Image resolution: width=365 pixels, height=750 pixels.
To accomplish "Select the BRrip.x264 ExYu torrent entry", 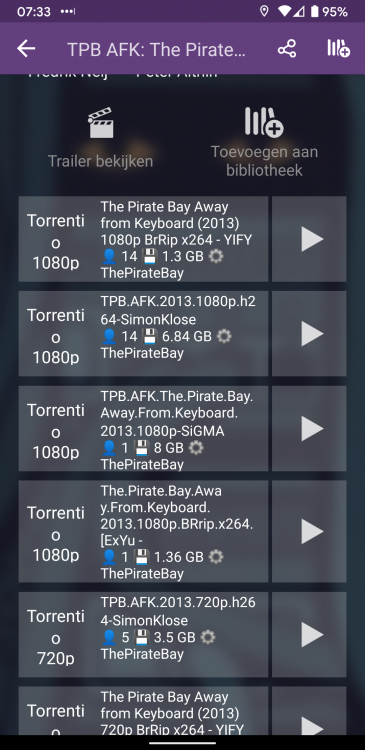I will [x=144, y=531].
